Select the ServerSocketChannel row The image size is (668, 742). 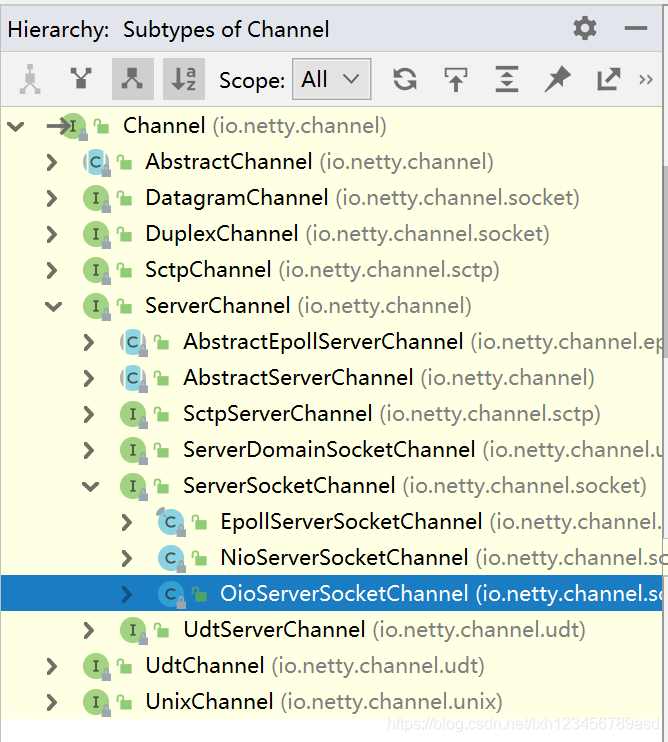point(331,486)
